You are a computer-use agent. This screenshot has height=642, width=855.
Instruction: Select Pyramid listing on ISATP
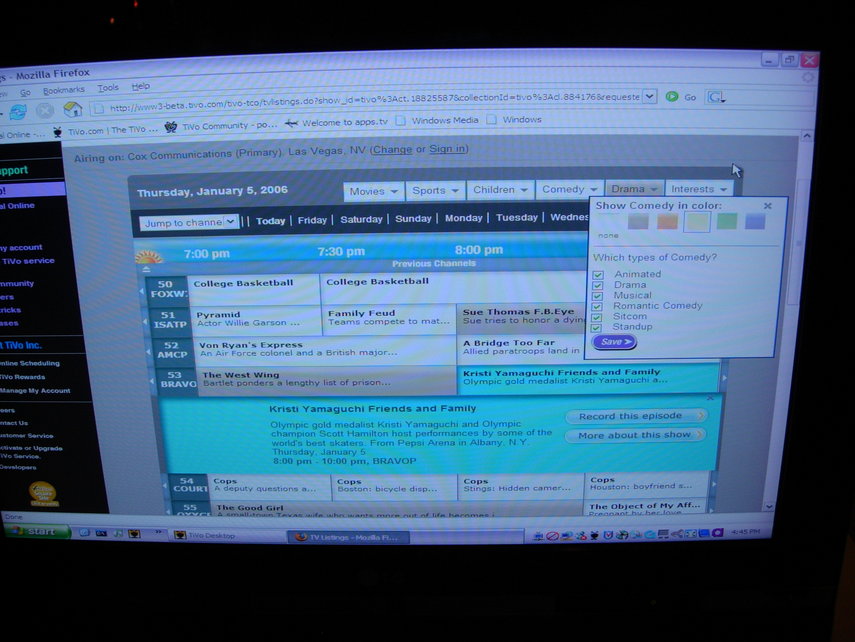click(255, 320)
